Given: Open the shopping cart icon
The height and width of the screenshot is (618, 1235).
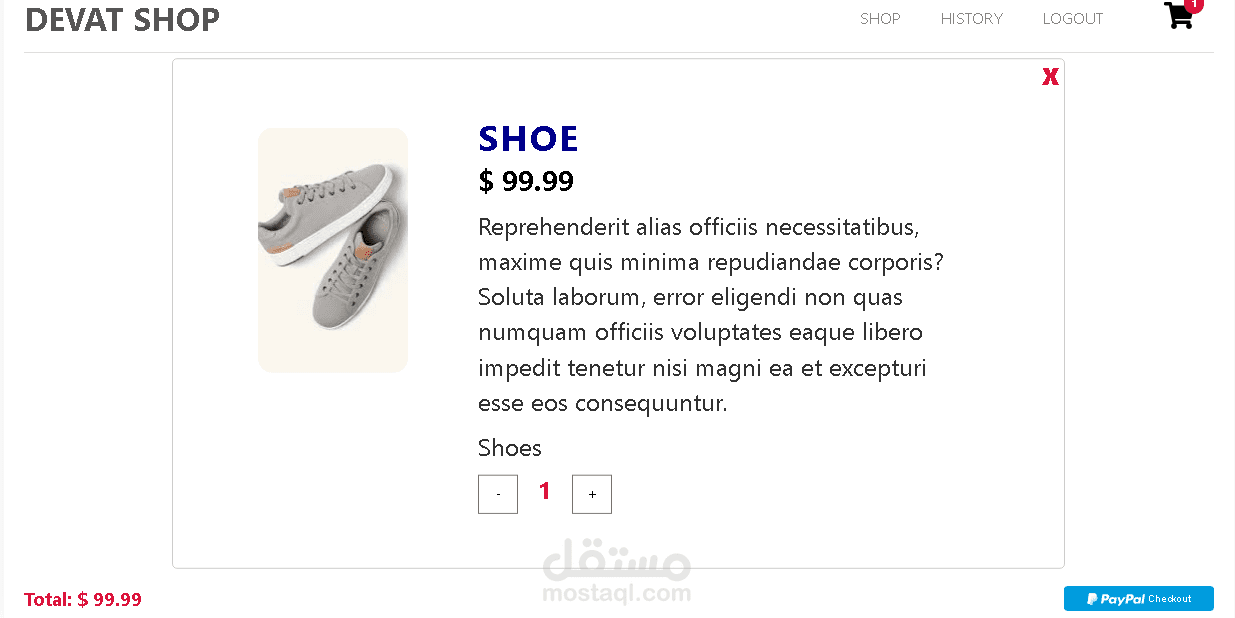Looking at the screenshot, I should [x=1178, y=17].
